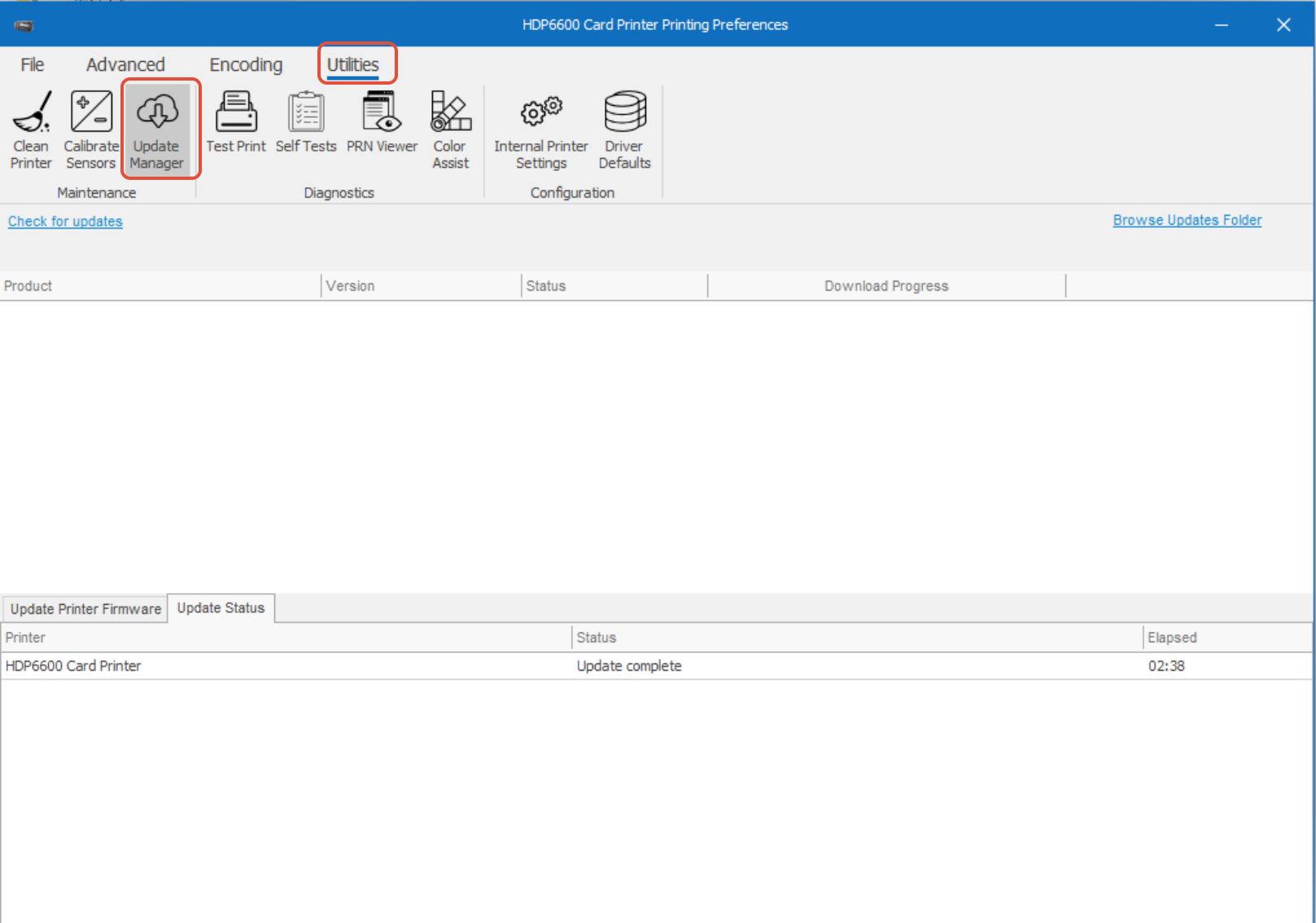Run a Test Print
This screenshot has height=923, width=1316.
(236, 122)
